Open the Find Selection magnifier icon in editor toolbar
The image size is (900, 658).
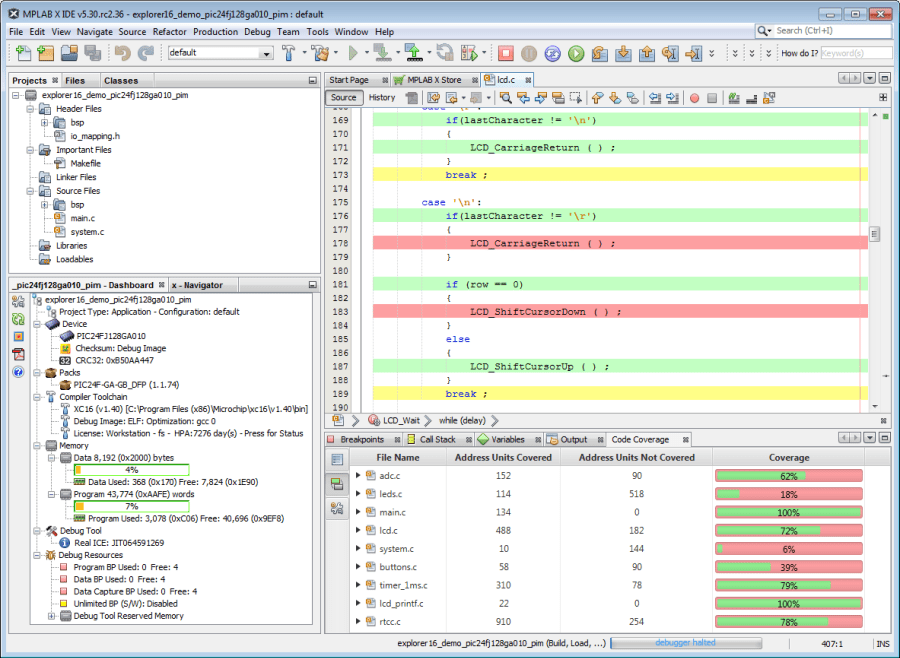coord(504,97)
